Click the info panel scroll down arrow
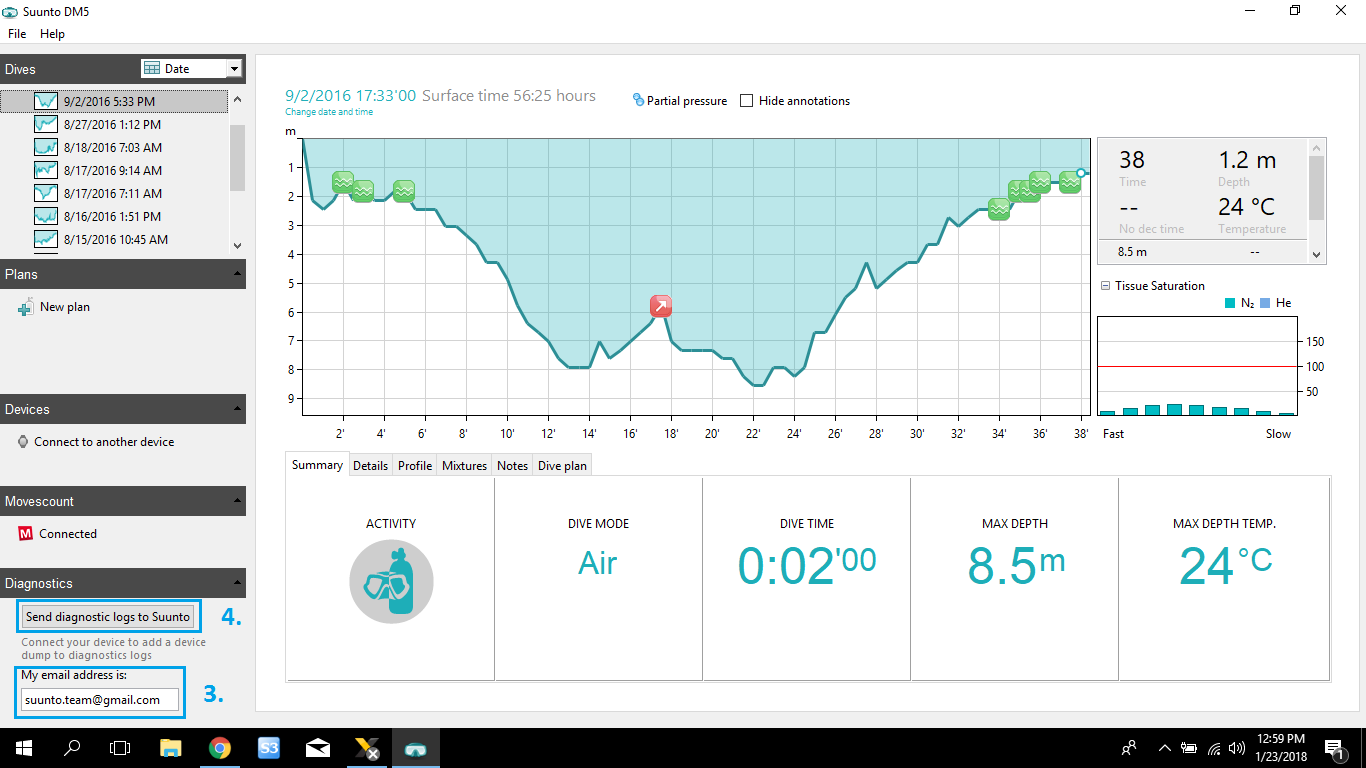1366x768 pixels. click(x=1317, y=255)
